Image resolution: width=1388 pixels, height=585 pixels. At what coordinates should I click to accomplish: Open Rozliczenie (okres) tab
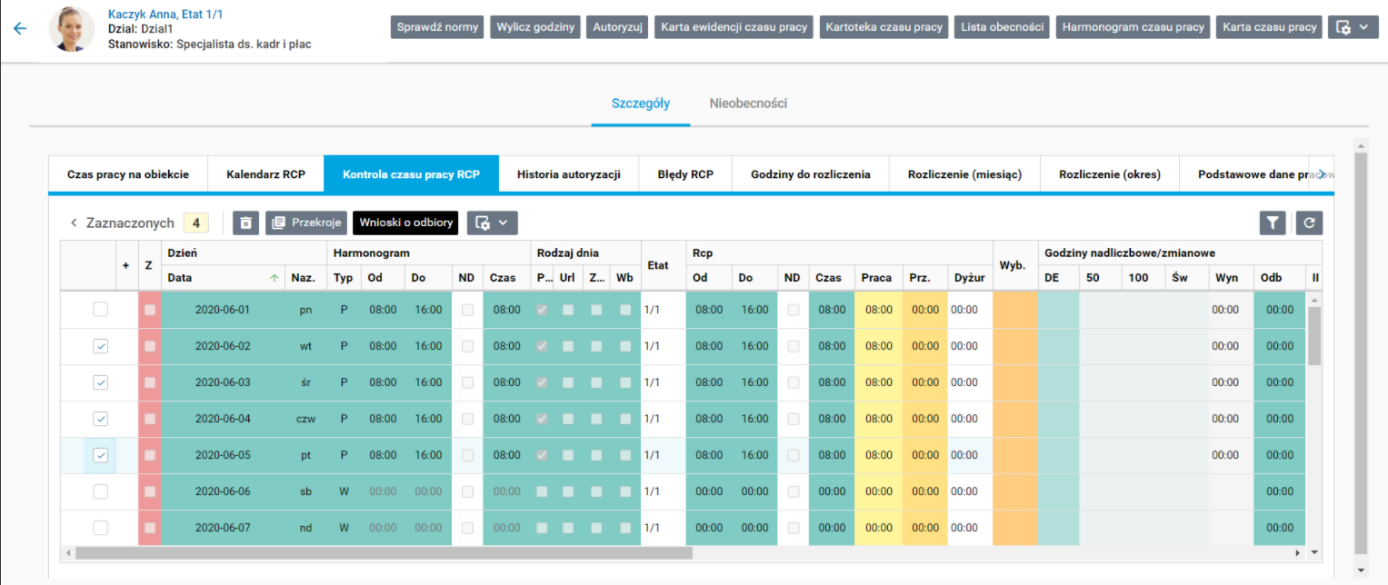(x=1110, y=174)
